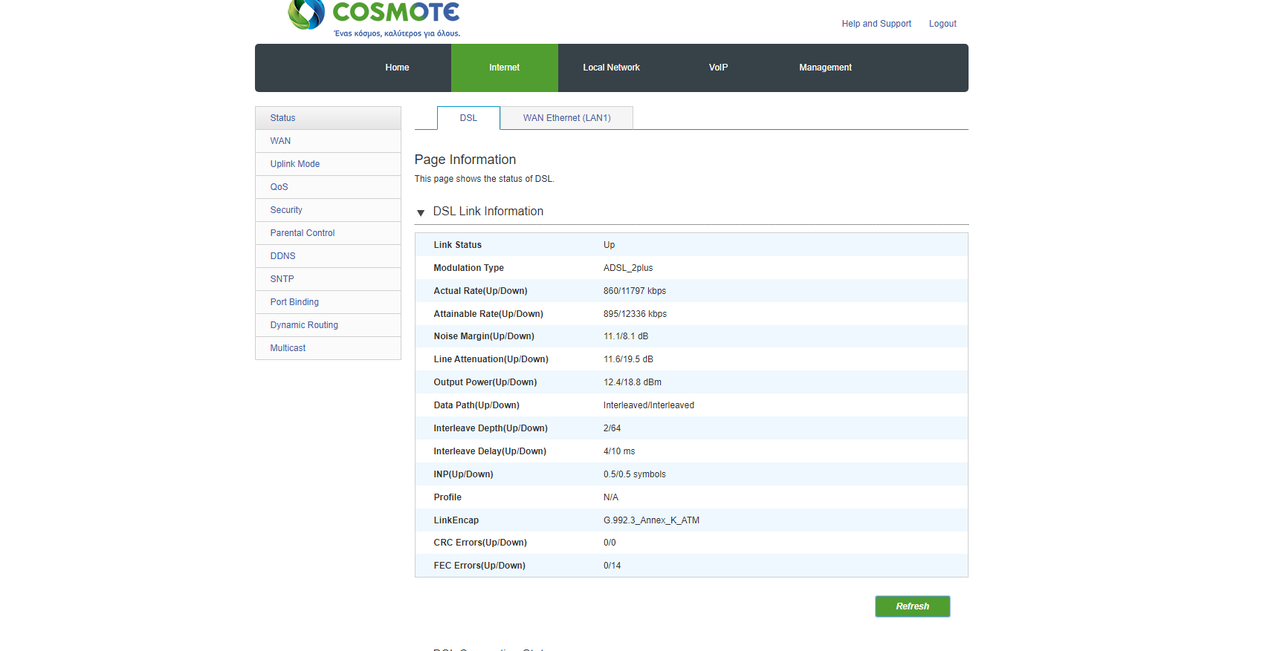Click Attainable Rate value '895/12336 kbps'
The width and height of the screenshot is (1280, 651).
click(x=635, y=314)
